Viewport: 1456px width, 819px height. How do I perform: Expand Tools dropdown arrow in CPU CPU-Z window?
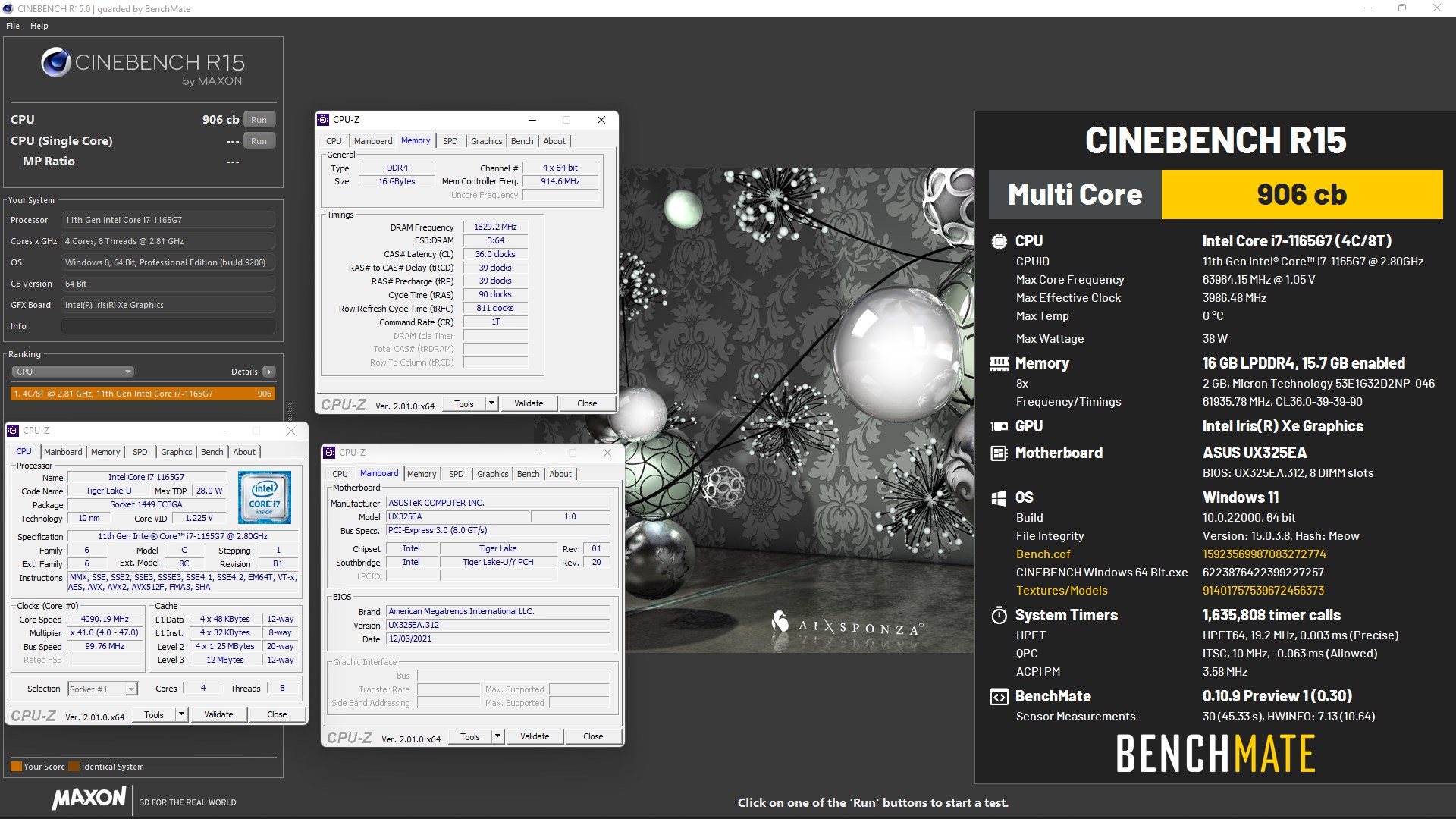coord(181,715)
